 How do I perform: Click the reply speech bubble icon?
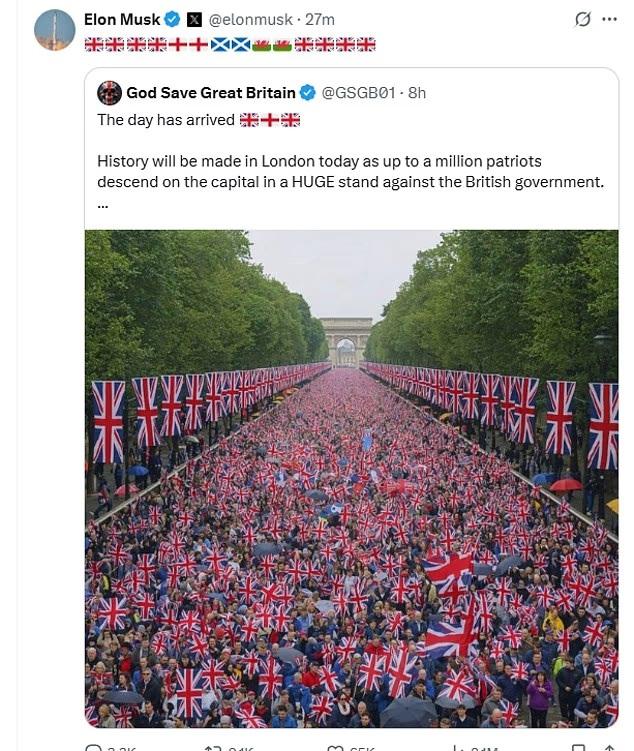pyautogui.click(x=94, y=747)
